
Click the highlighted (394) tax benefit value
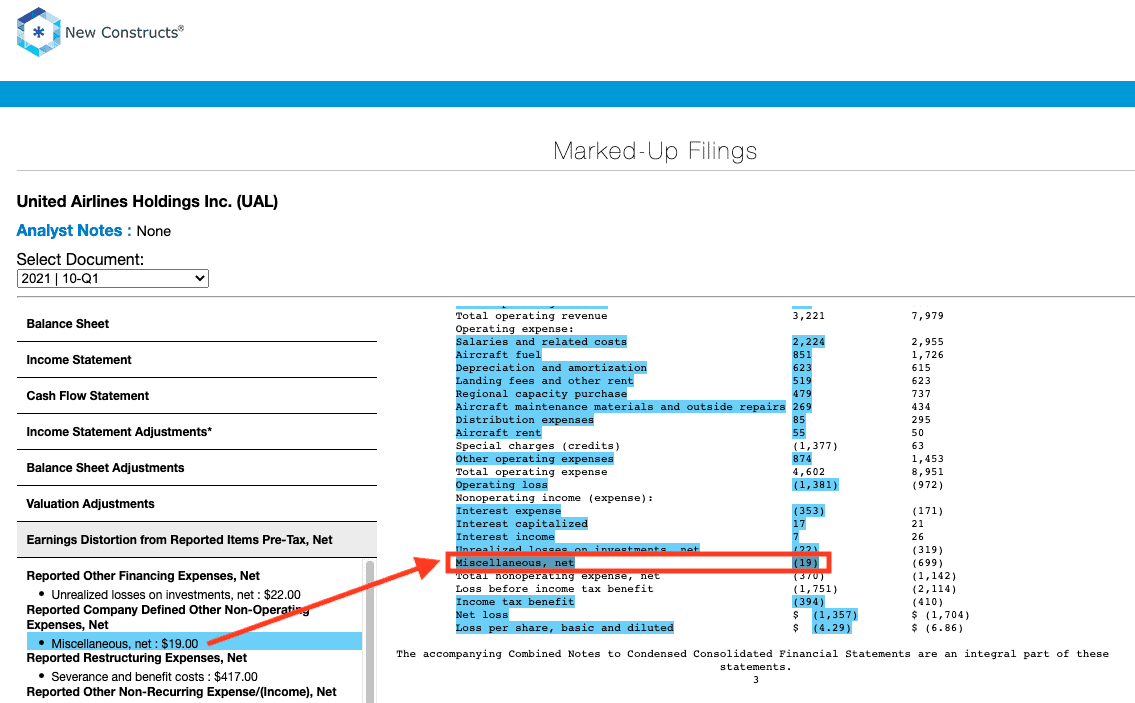click(x=808, y=602)
